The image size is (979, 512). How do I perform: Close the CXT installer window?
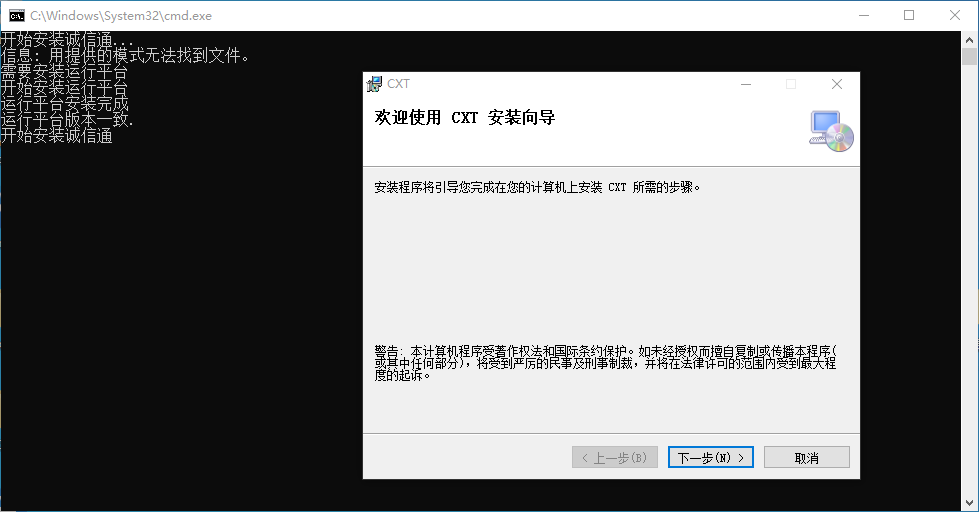pos(837,84)
